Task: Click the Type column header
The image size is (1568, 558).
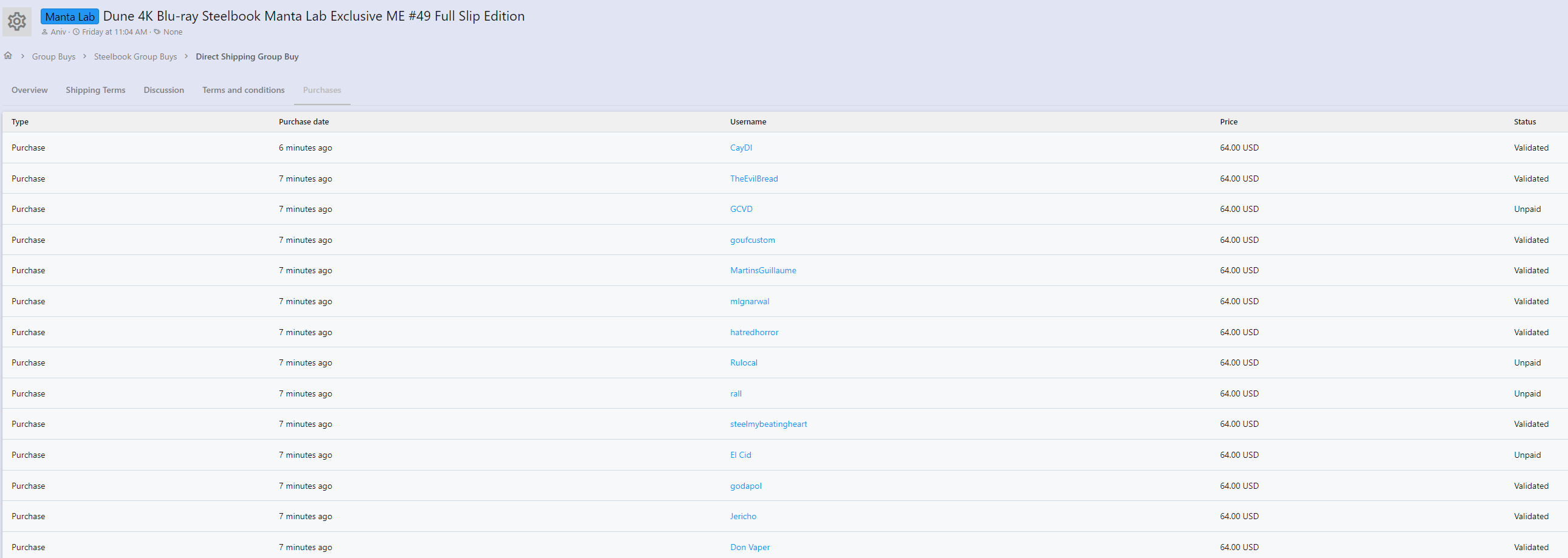Action: click(20, 121)
